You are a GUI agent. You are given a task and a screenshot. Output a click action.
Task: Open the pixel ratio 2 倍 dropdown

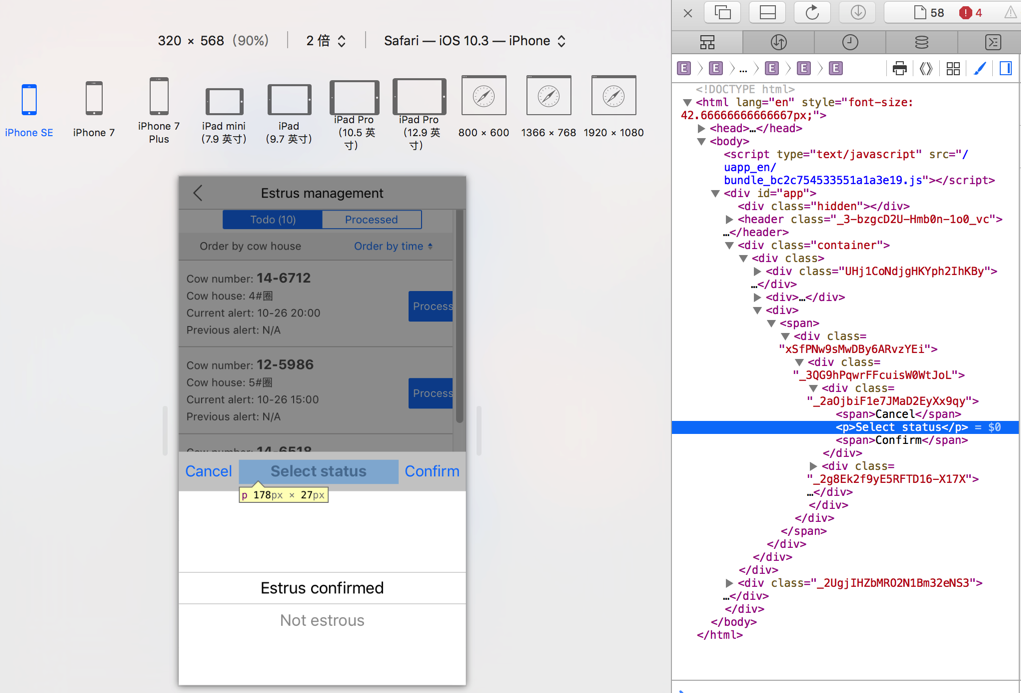326,41
